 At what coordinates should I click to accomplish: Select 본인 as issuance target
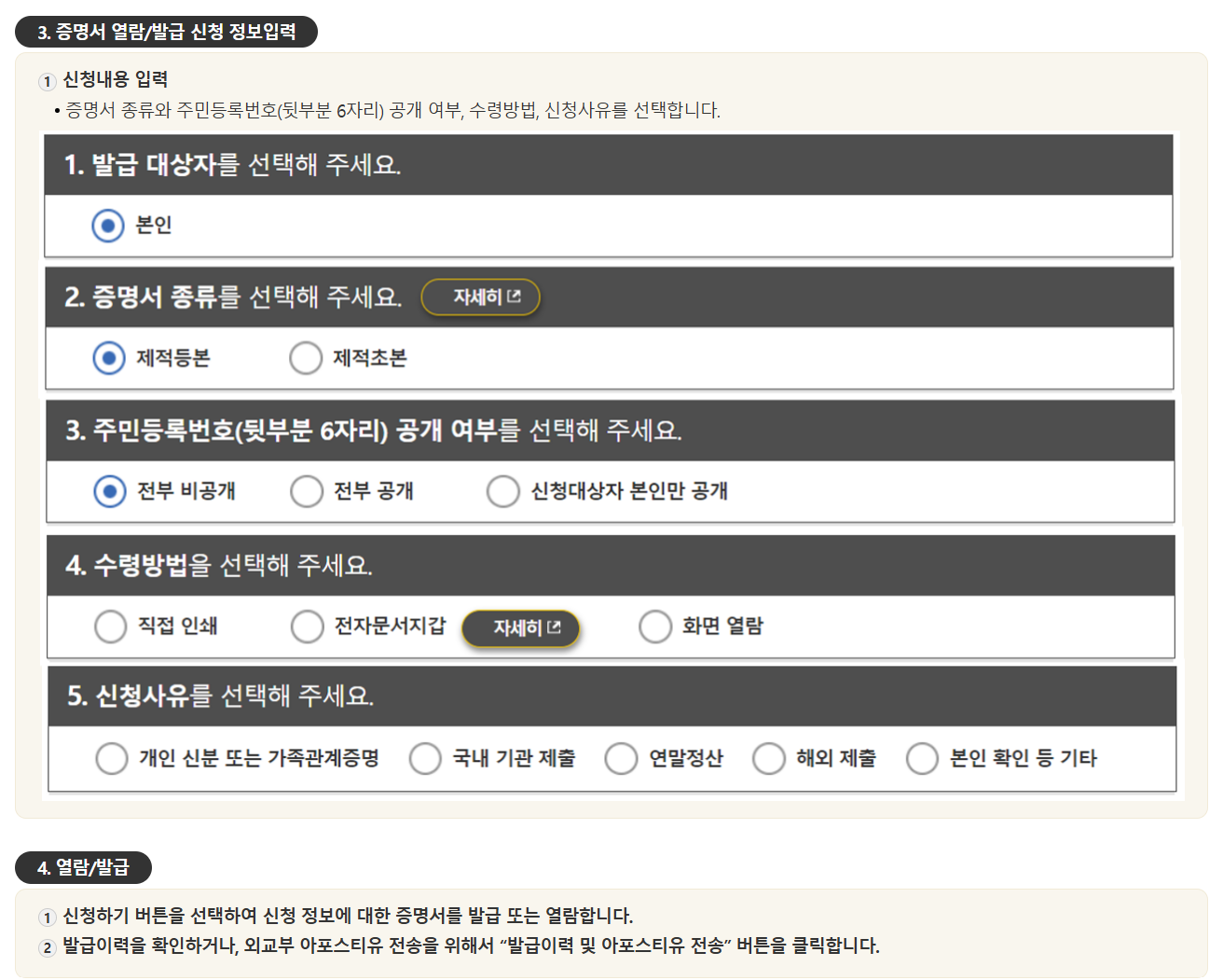(110, 224)
